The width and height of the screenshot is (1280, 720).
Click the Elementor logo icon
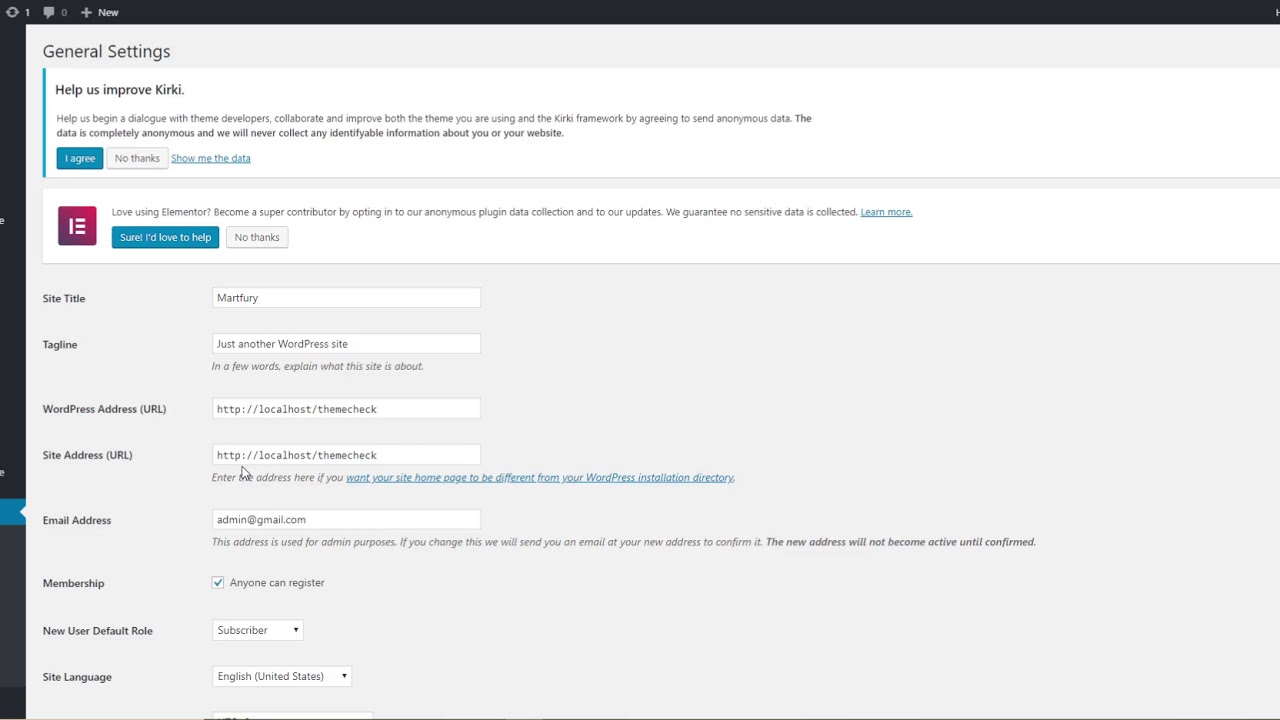pyautogui.click(x=77, y=226)
